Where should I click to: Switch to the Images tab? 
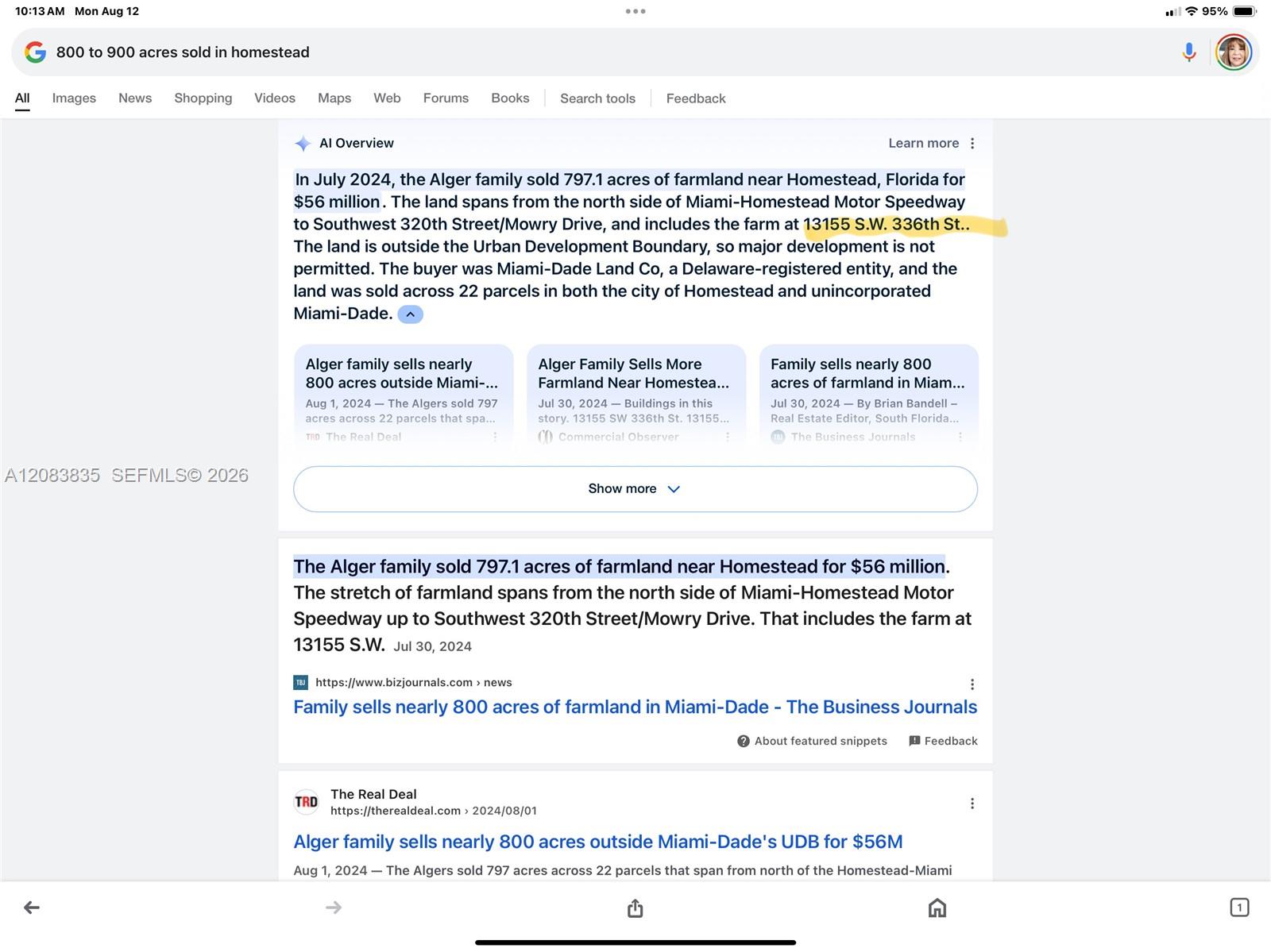[74, 98]
